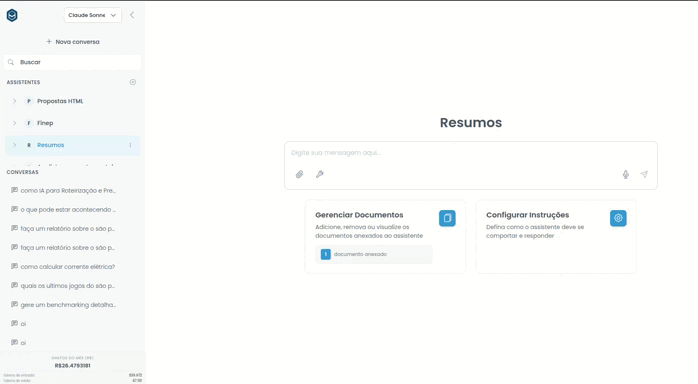Expand the Propostas HTML assistant

(x=14, y=101)
